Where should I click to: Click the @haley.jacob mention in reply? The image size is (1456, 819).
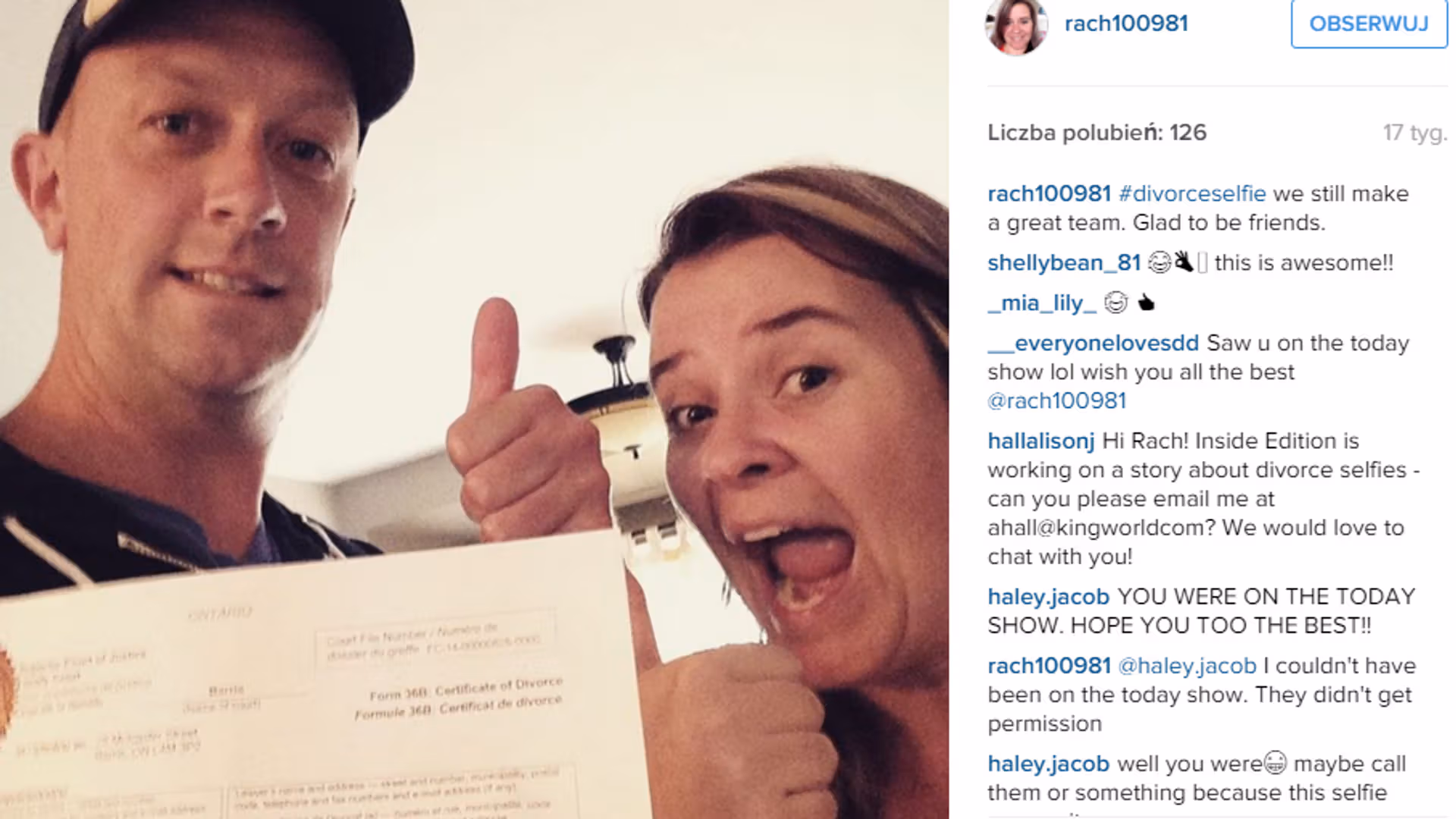[x=1187, y=666]
